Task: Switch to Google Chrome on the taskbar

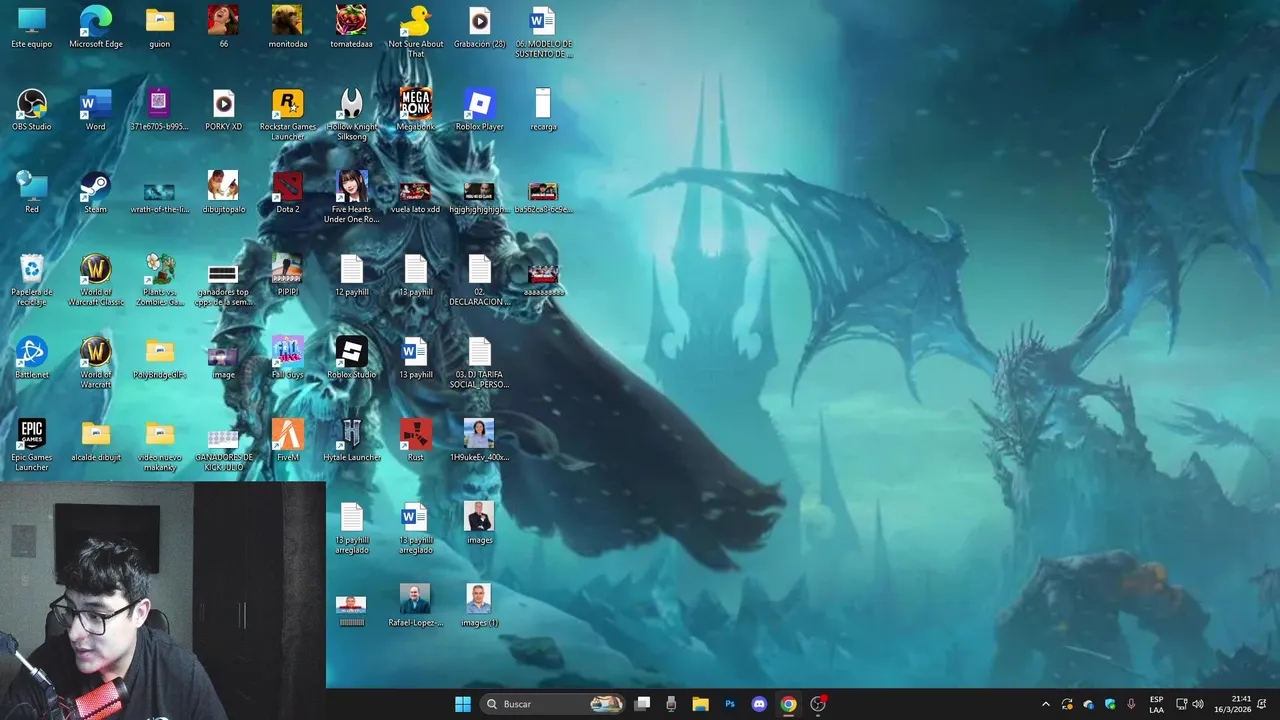Action: tap(788, 704)
